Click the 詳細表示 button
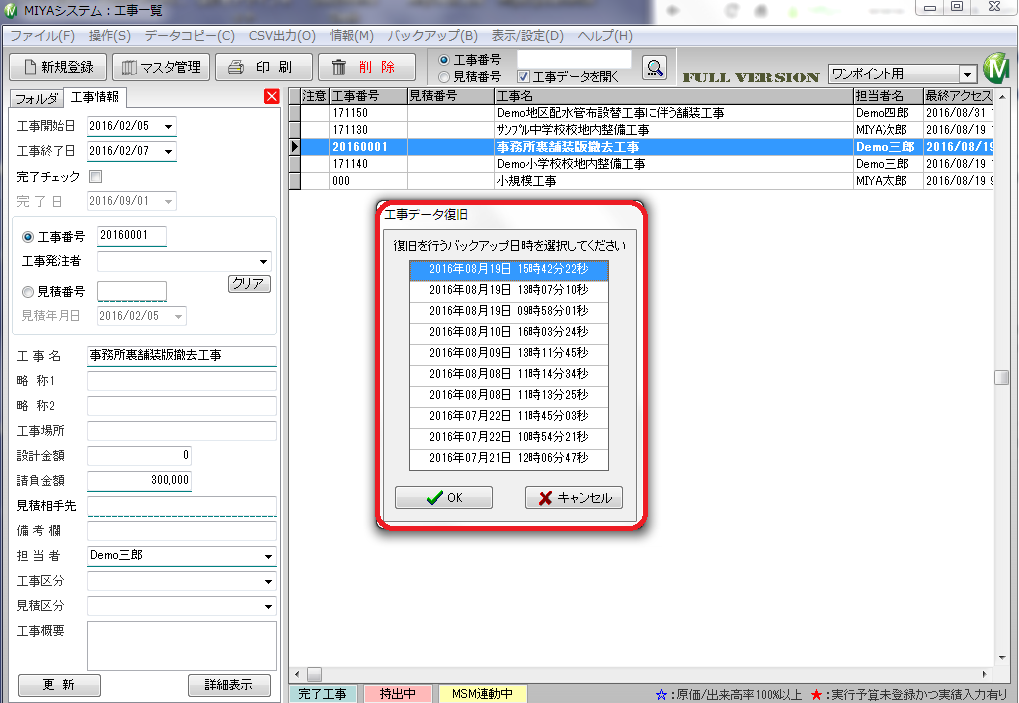 pyautogui.click(x=229, y=685)
